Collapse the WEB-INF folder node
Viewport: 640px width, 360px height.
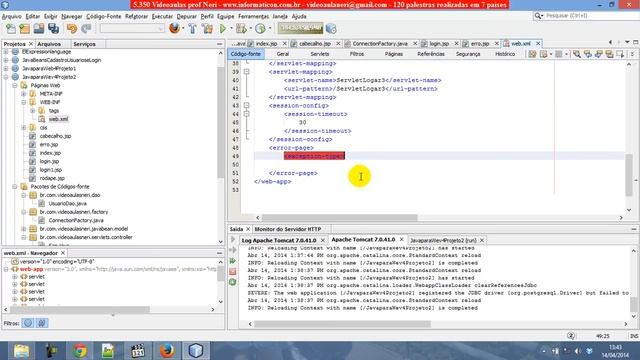click(x=24, y=102)
